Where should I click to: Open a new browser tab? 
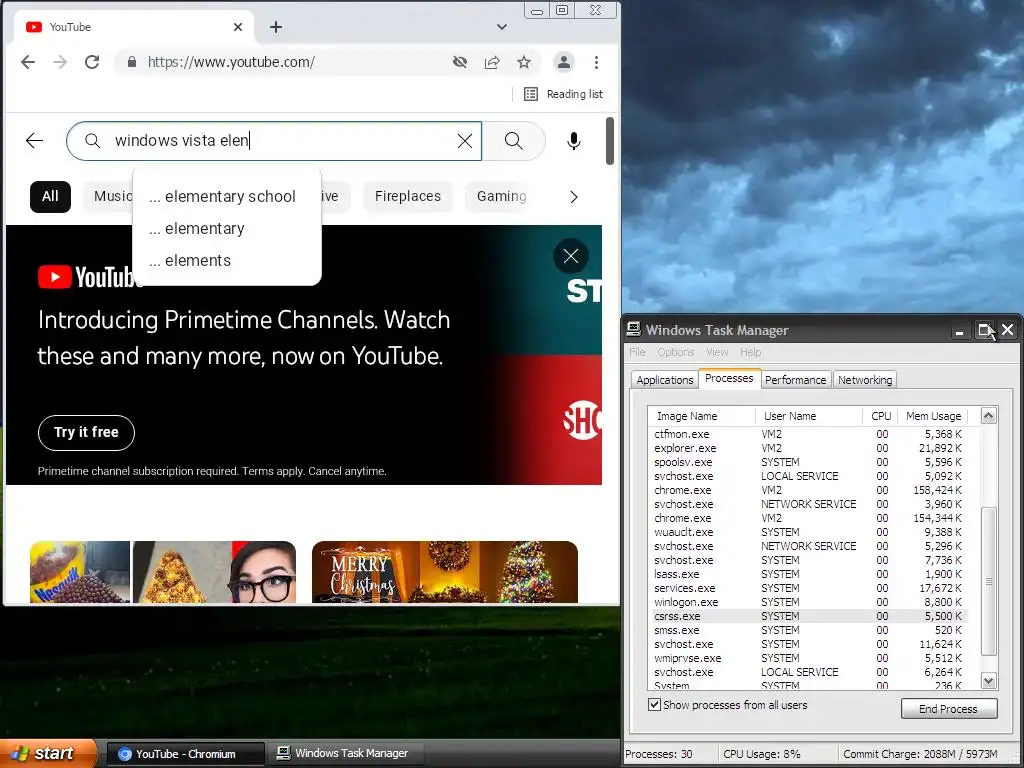tap(276, 27)
